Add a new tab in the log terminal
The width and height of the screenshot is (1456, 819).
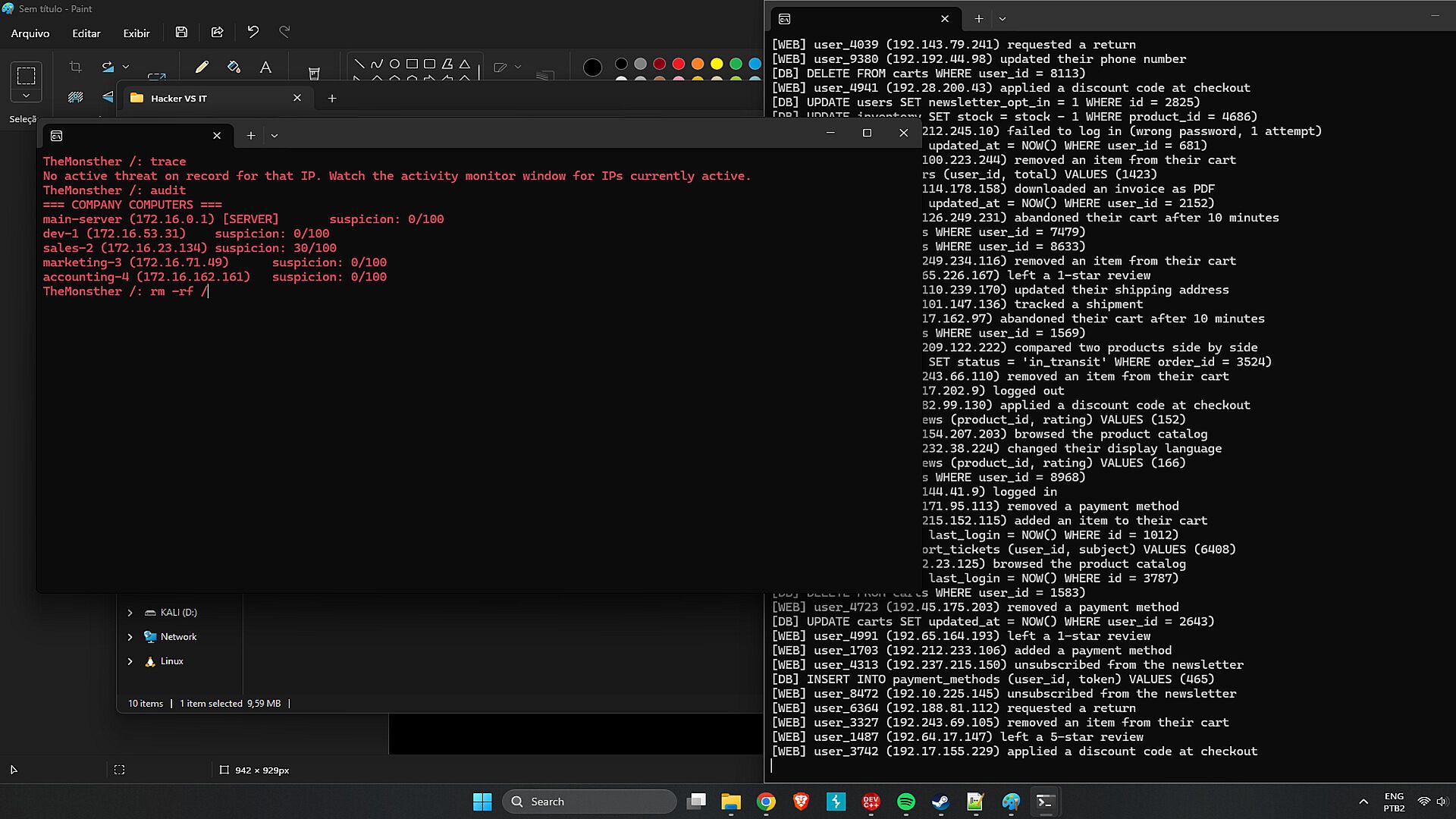[979, 18]
